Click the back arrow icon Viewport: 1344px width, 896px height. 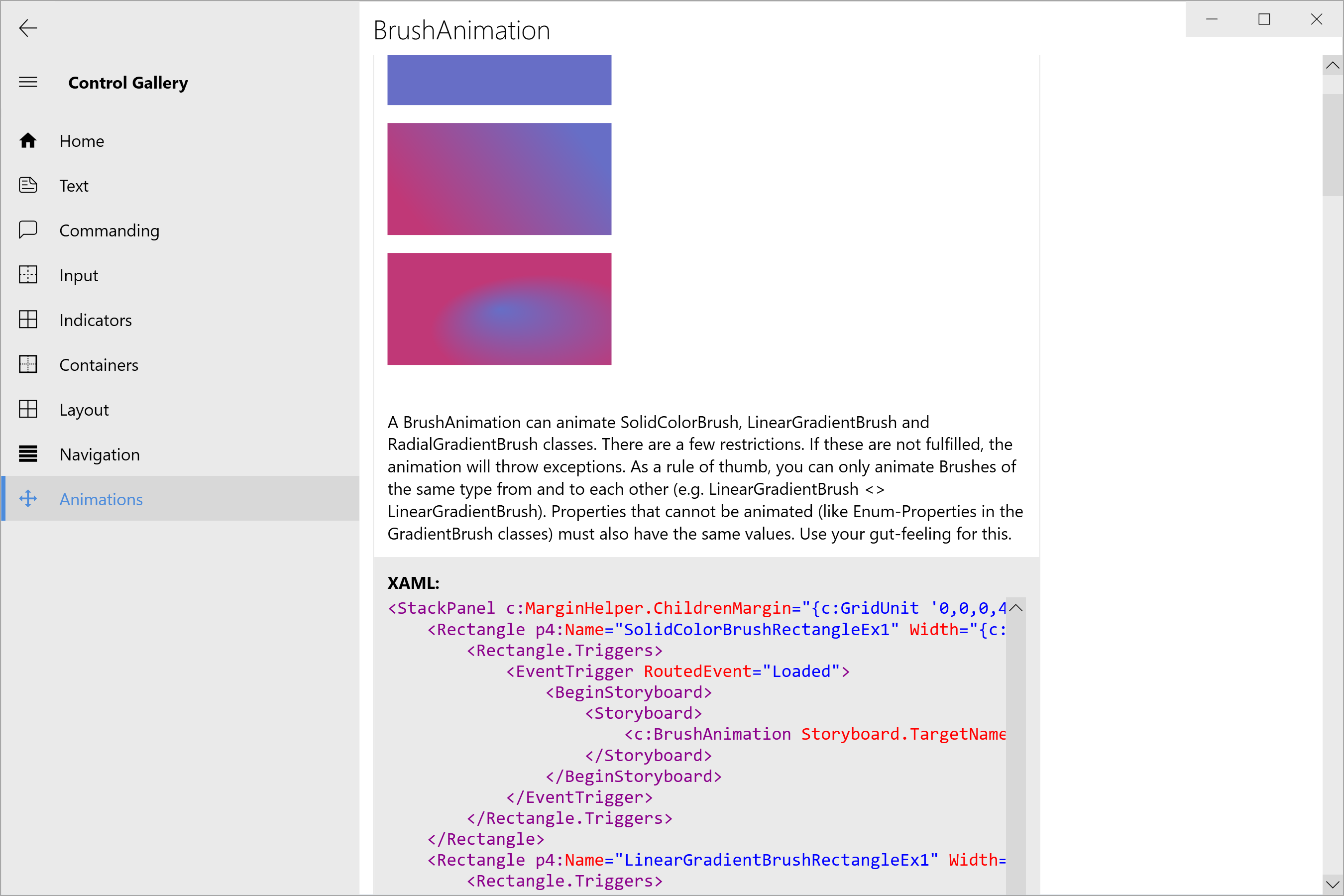[x=27, y=28]
